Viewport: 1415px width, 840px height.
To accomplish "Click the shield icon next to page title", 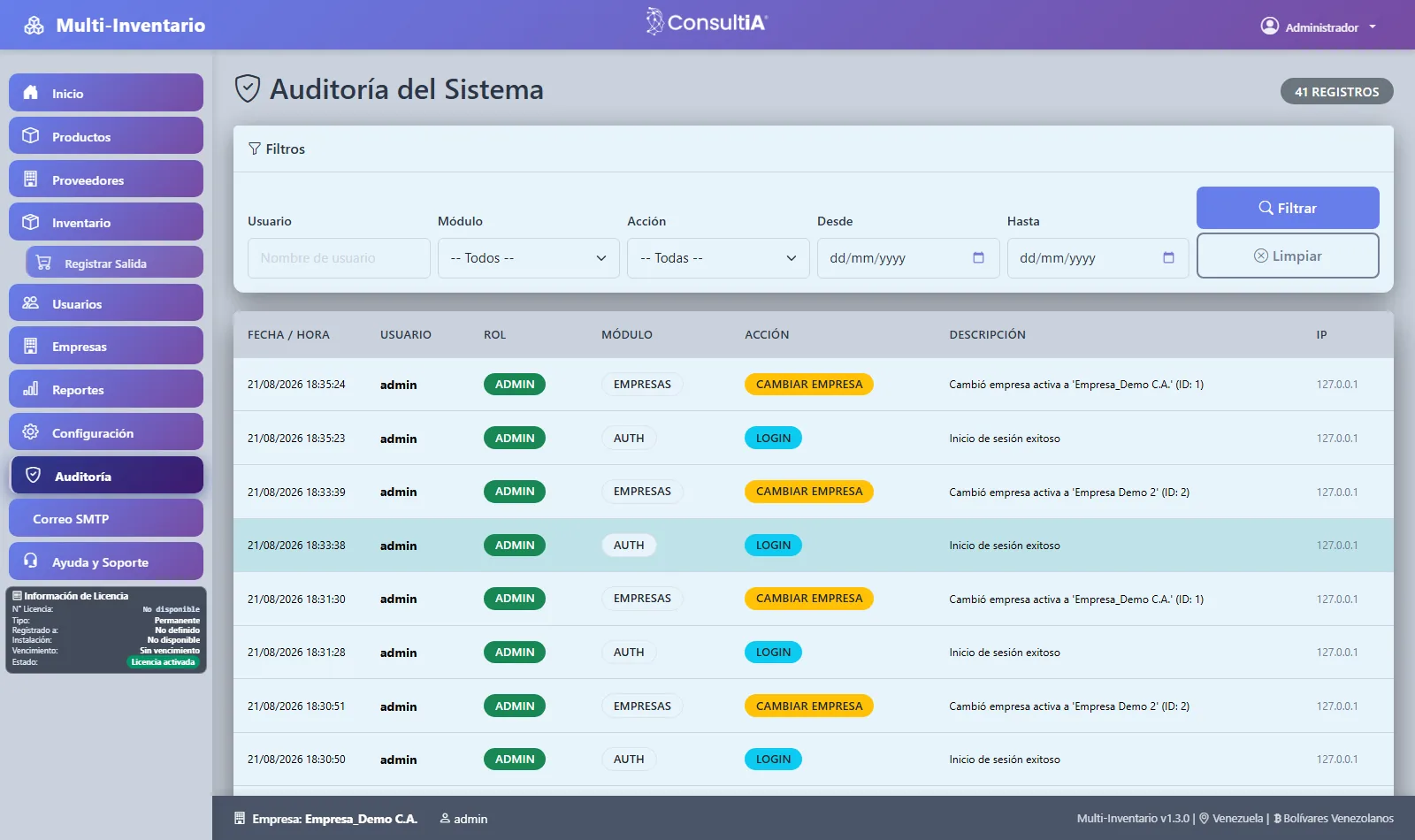I will (x=248, y=88).
